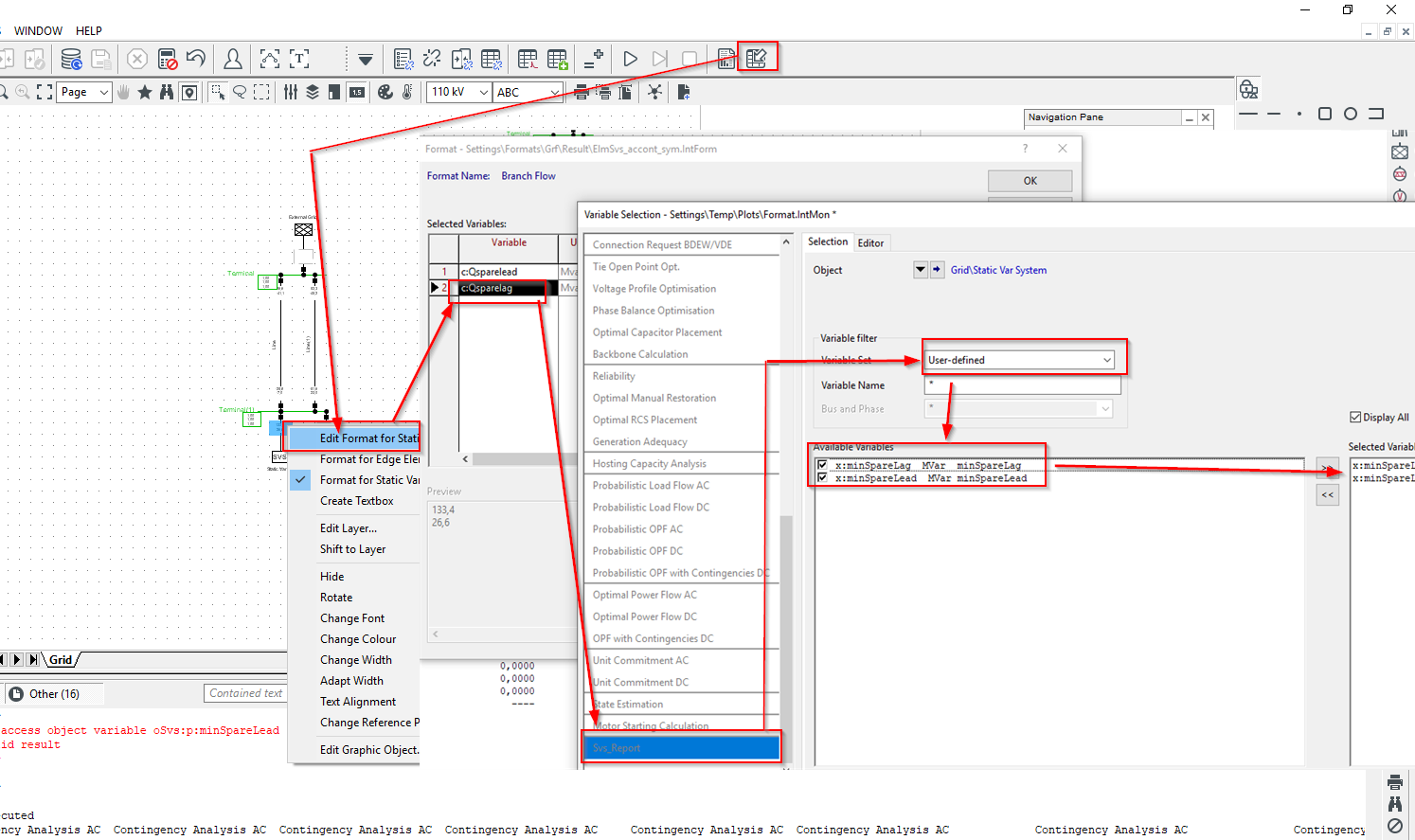Select the text box tool icon
The height and width of the screenshot is (840, 1415).
299,59
